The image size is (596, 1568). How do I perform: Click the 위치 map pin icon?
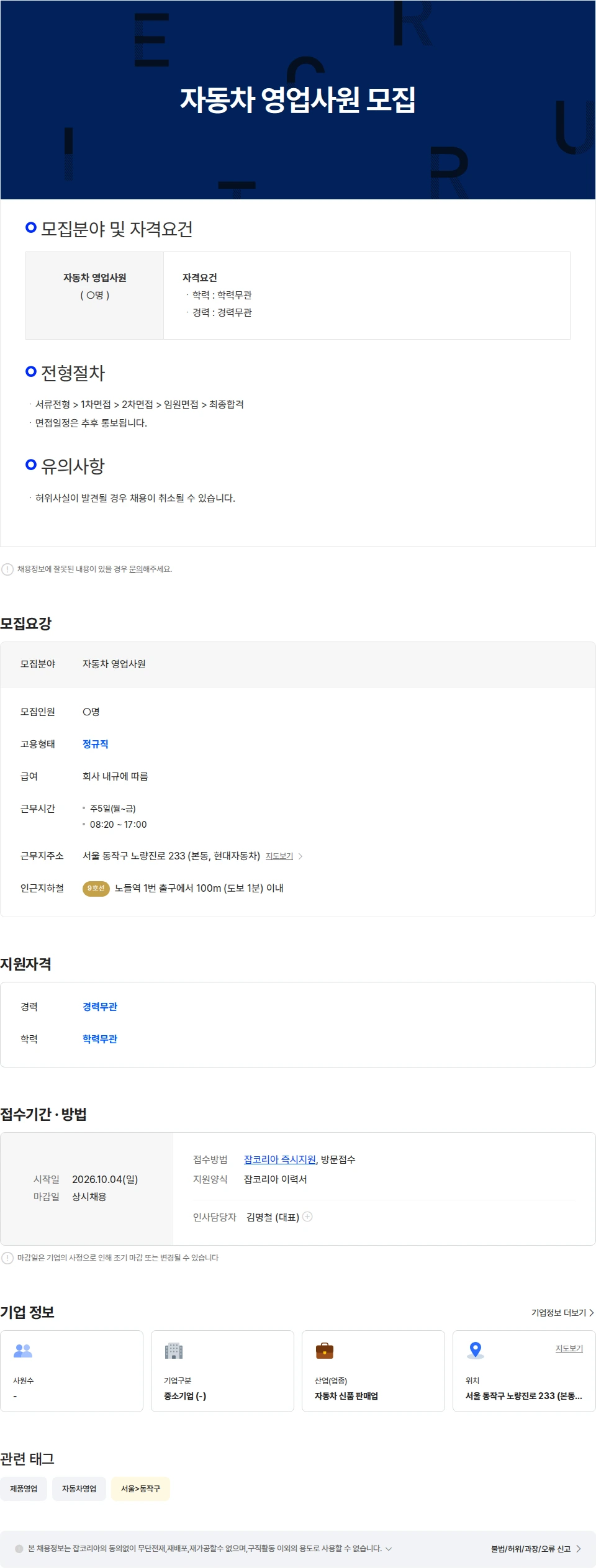[476, 1351]
